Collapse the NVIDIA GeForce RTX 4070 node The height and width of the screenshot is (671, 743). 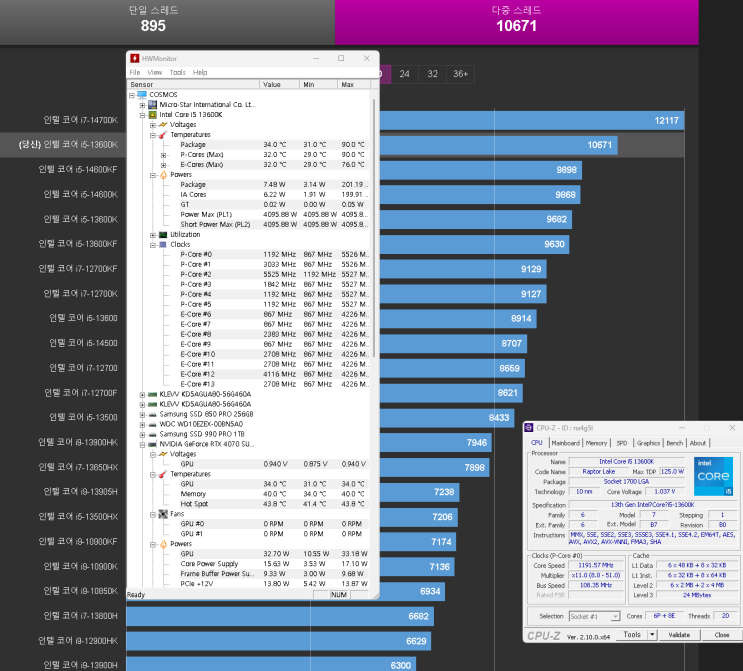(142, 444)
